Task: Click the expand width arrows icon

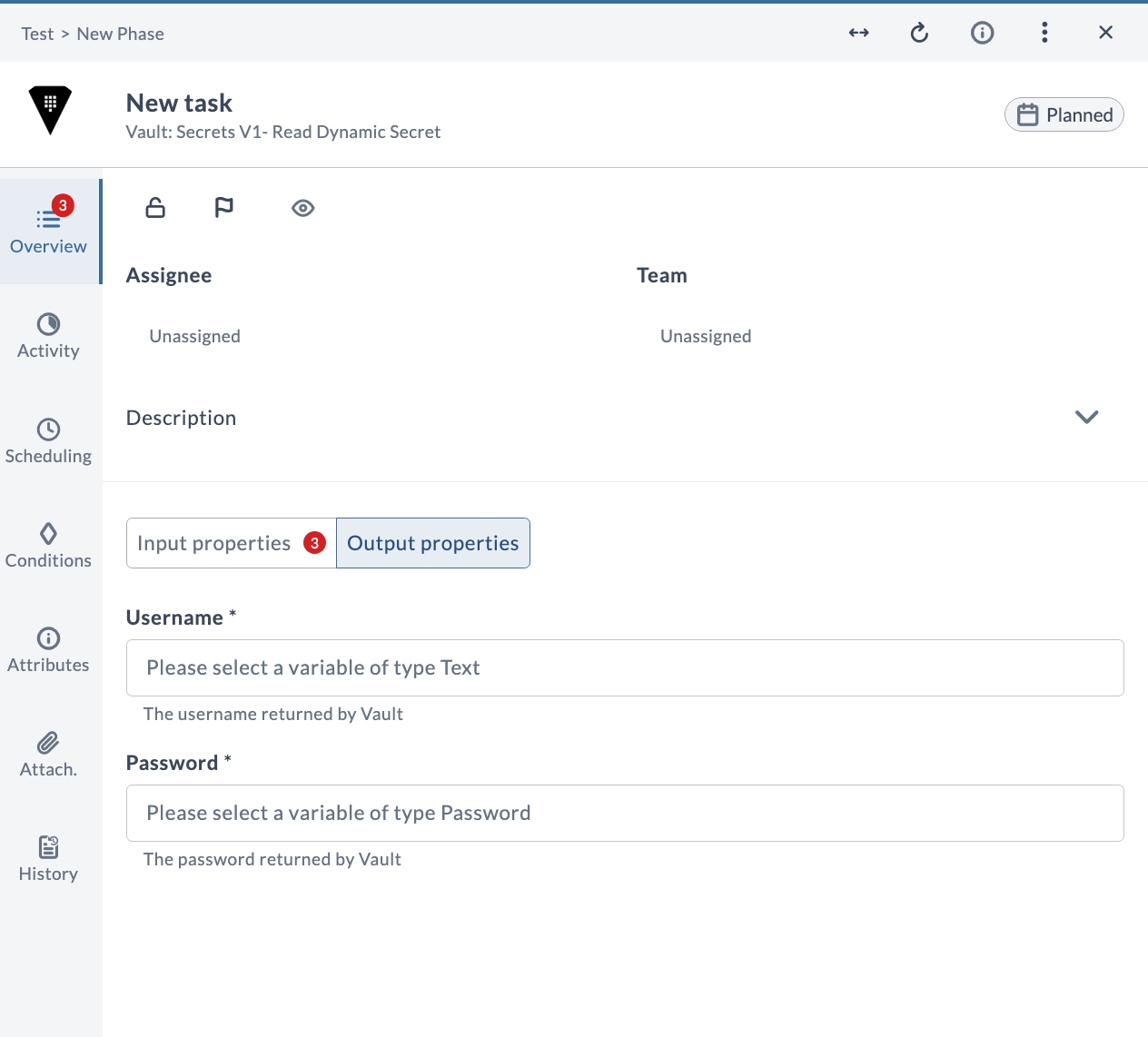Action: 859,33
